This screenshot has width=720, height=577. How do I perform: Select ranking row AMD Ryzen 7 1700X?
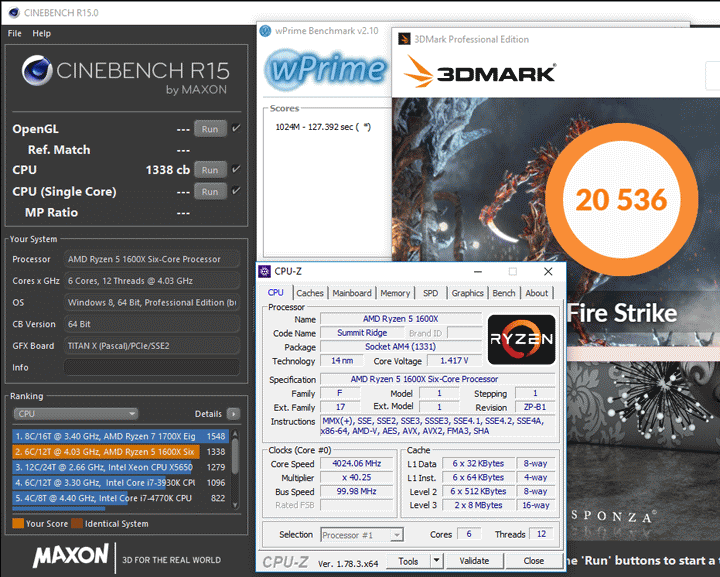pos(120,436)
